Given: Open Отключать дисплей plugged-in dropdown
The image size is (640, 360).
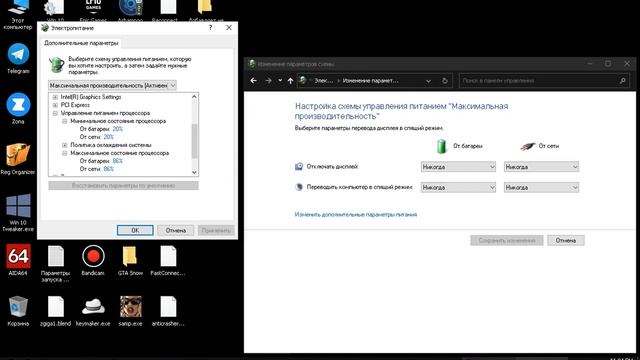Looking at the screenshot, I should pos(541,167).
